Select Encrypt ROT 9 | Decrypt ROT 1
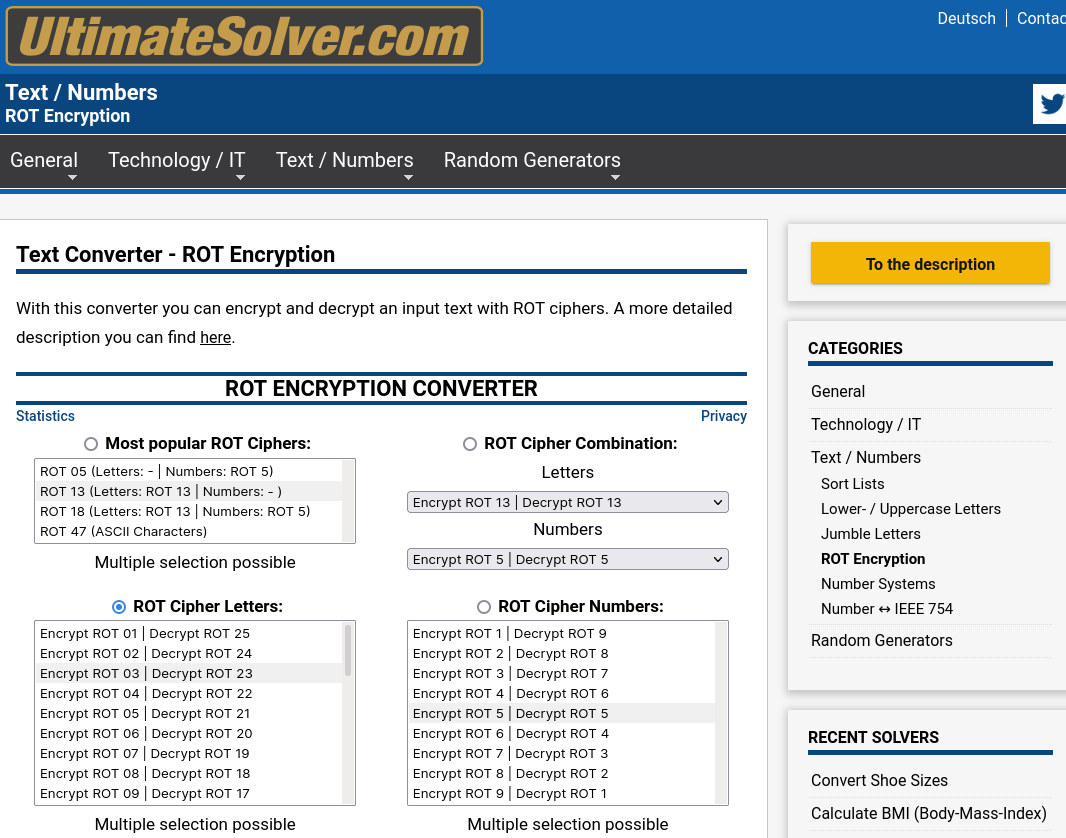This screenshot has height=838, width=1066. tap(562, 794)
